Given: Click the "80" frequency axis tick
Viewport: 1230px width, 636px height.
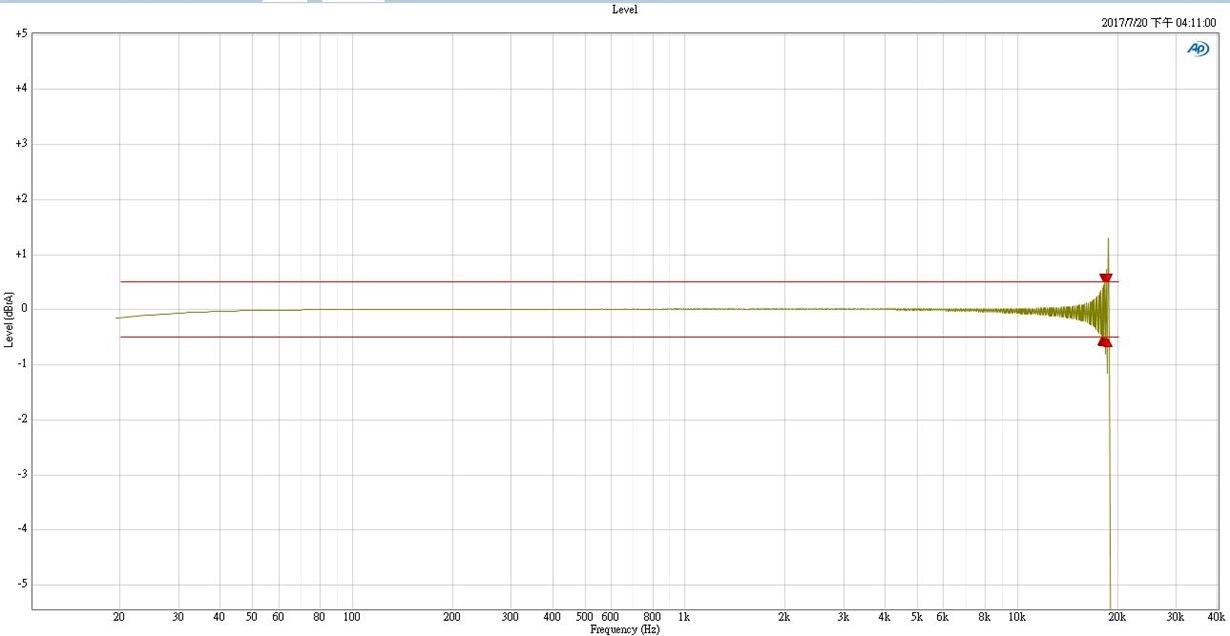Looking at the screenshot, I should [319, 617].
